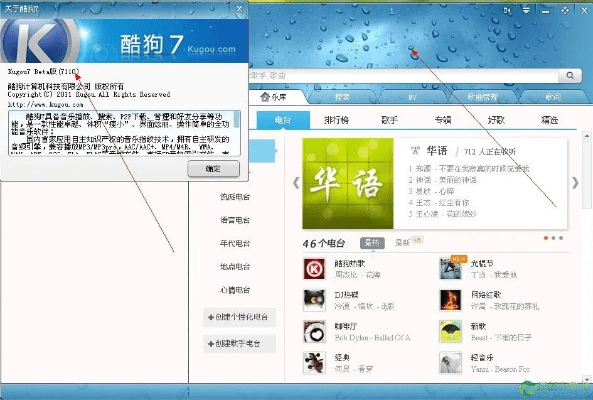
Task: Click the 'Bob Dylan - Ballad Of A' text
Action: [373, 337]
